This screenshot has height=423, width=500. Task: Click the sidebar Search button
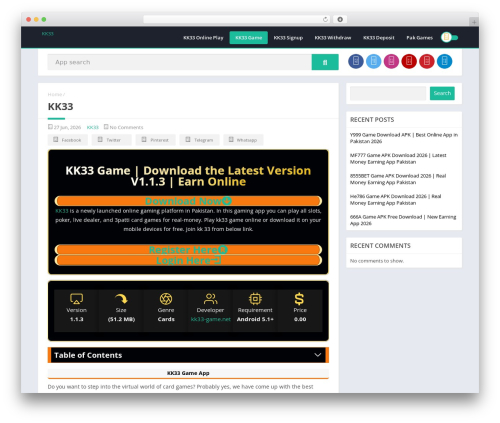tap(442, 93)
